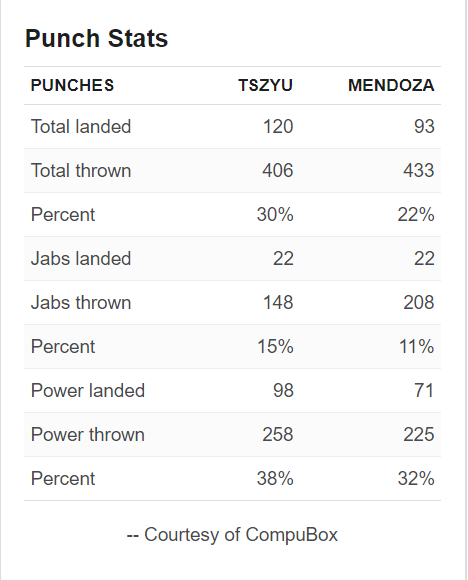This screenshot has width=468, height=580.
Task: Click Mendoza's power thrown value 225
Action: tap(418, 434)
